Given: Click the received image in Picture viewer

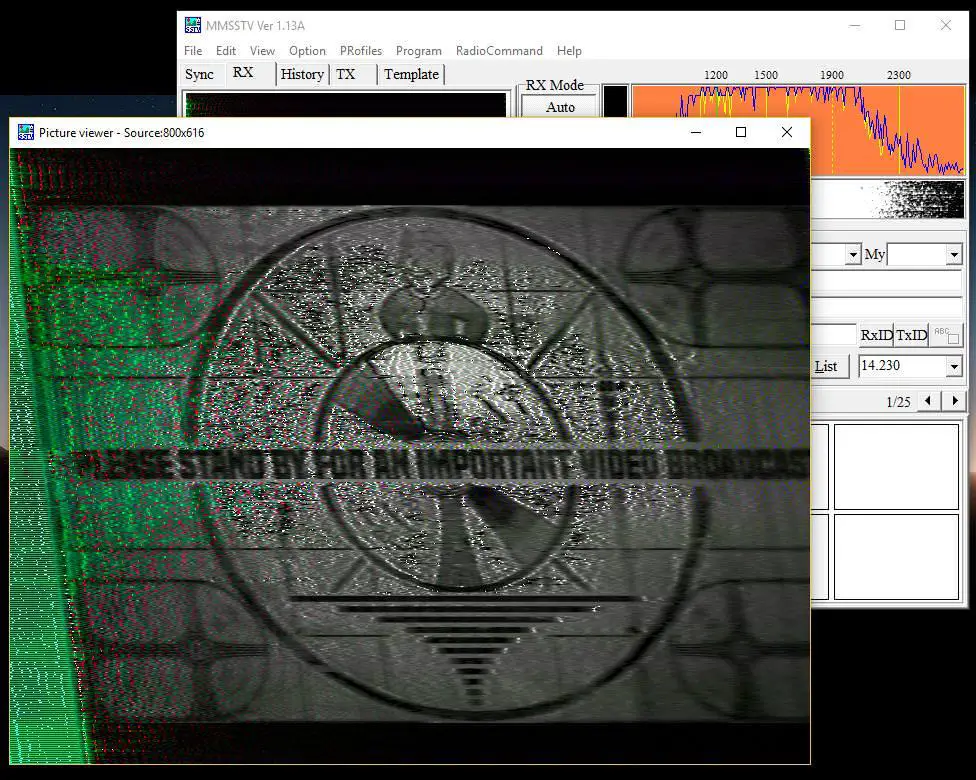Looking at the screenshot, I should 410,456.
